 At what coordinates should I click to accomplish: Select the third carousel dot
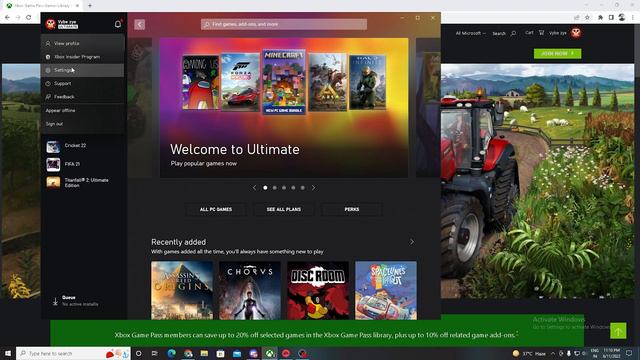click(284, 188)
